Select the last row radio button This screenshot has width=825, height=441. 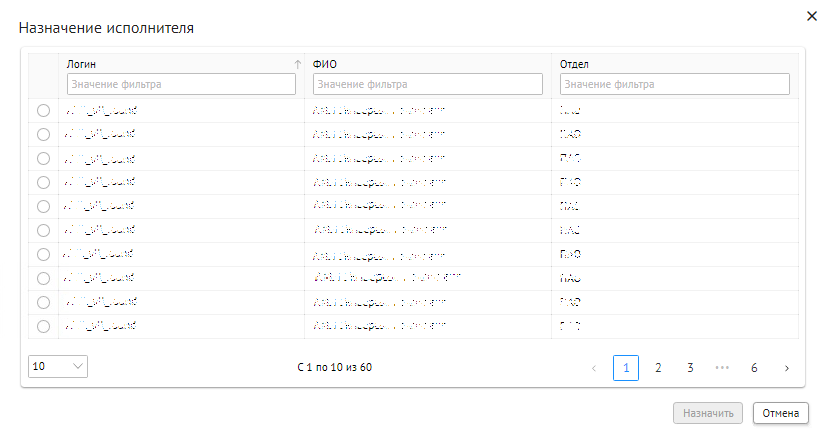[43, 326]
